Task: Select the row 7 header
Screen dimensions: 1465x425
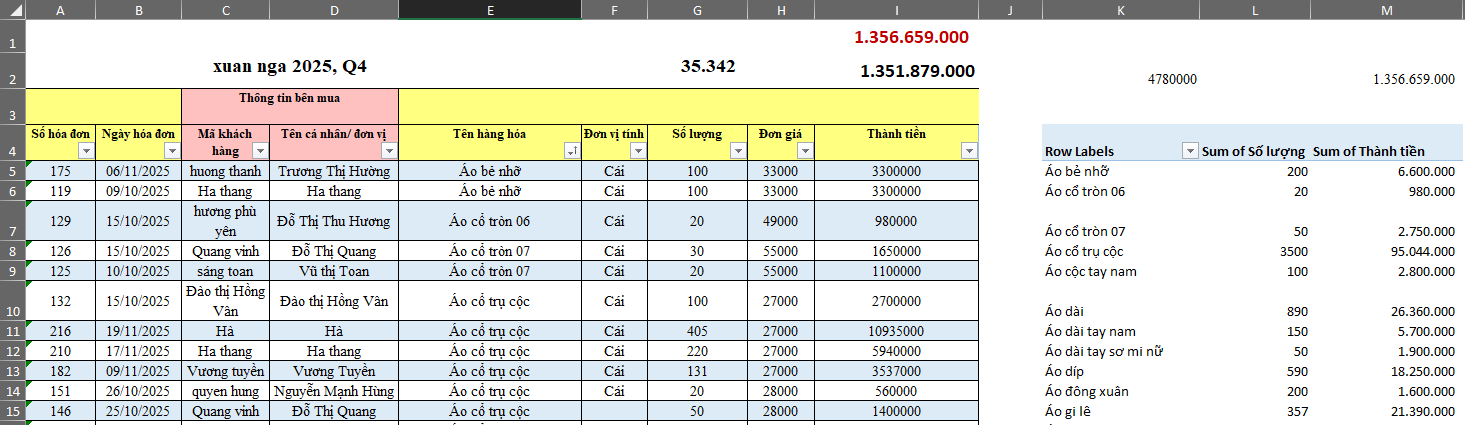Action: 12,221
